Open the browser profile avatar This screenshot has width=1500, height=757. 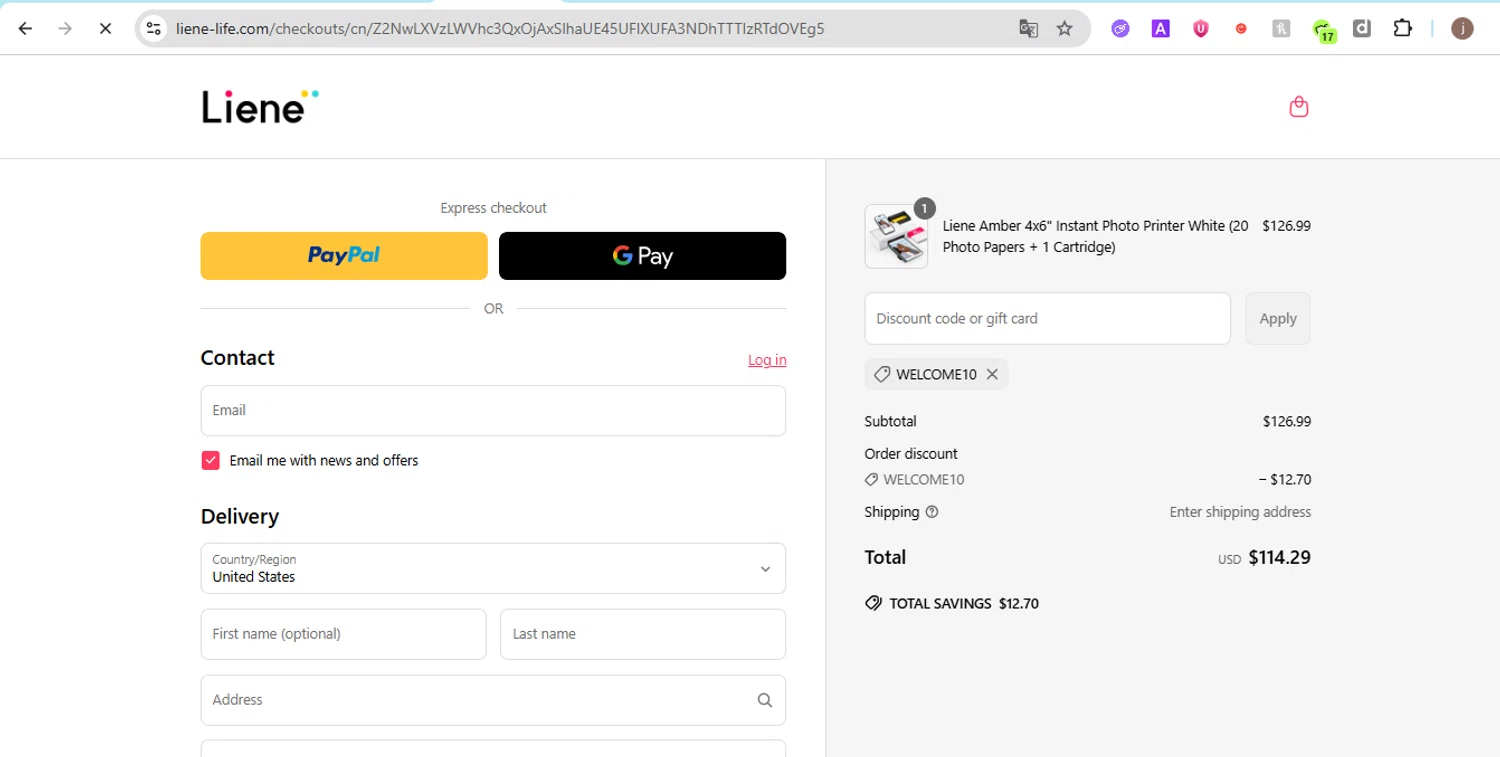click(1462, 29)
